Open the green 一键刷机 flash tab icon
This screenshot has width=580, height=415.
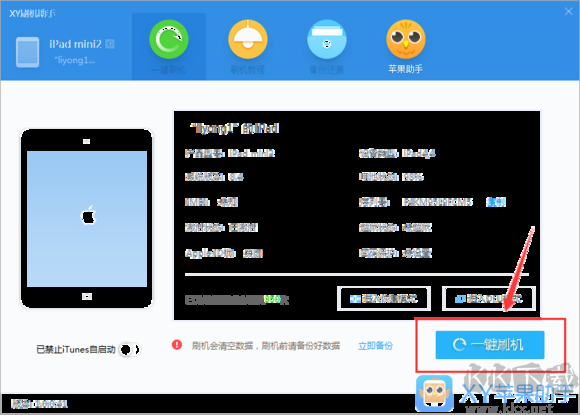coord(169,39)
